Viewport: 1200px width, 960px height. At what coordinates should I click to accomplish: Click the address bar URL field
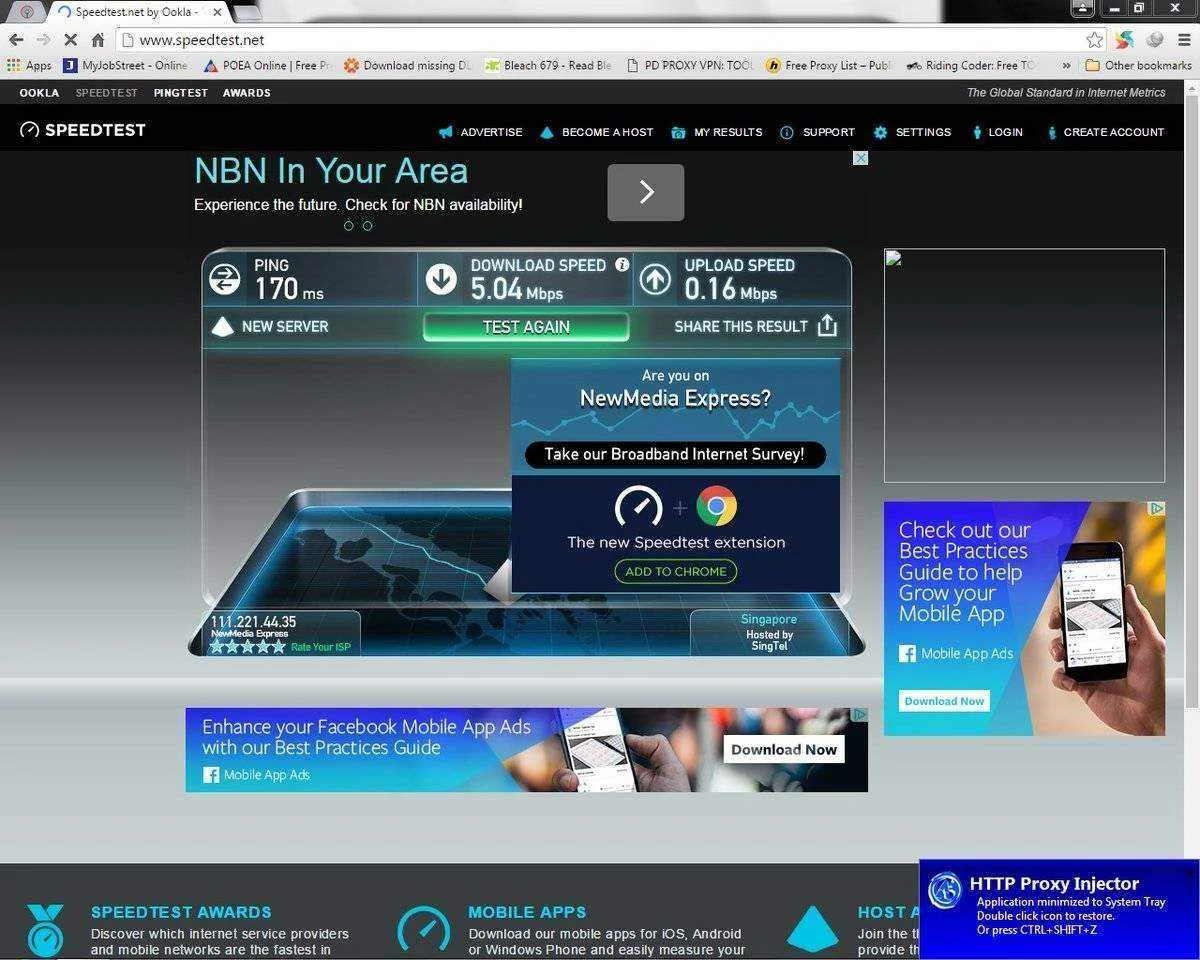click(598, 40)
